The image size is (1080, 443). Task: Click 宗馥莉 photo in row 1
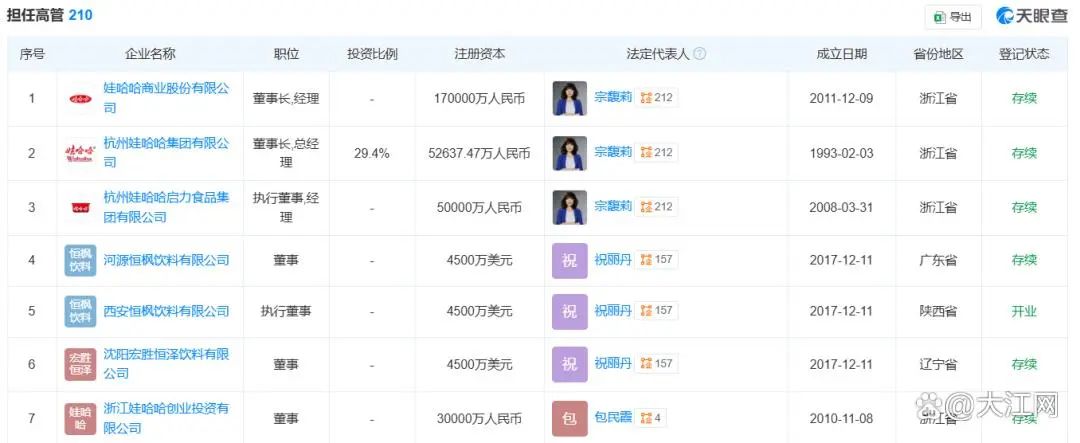pos(570,99)
